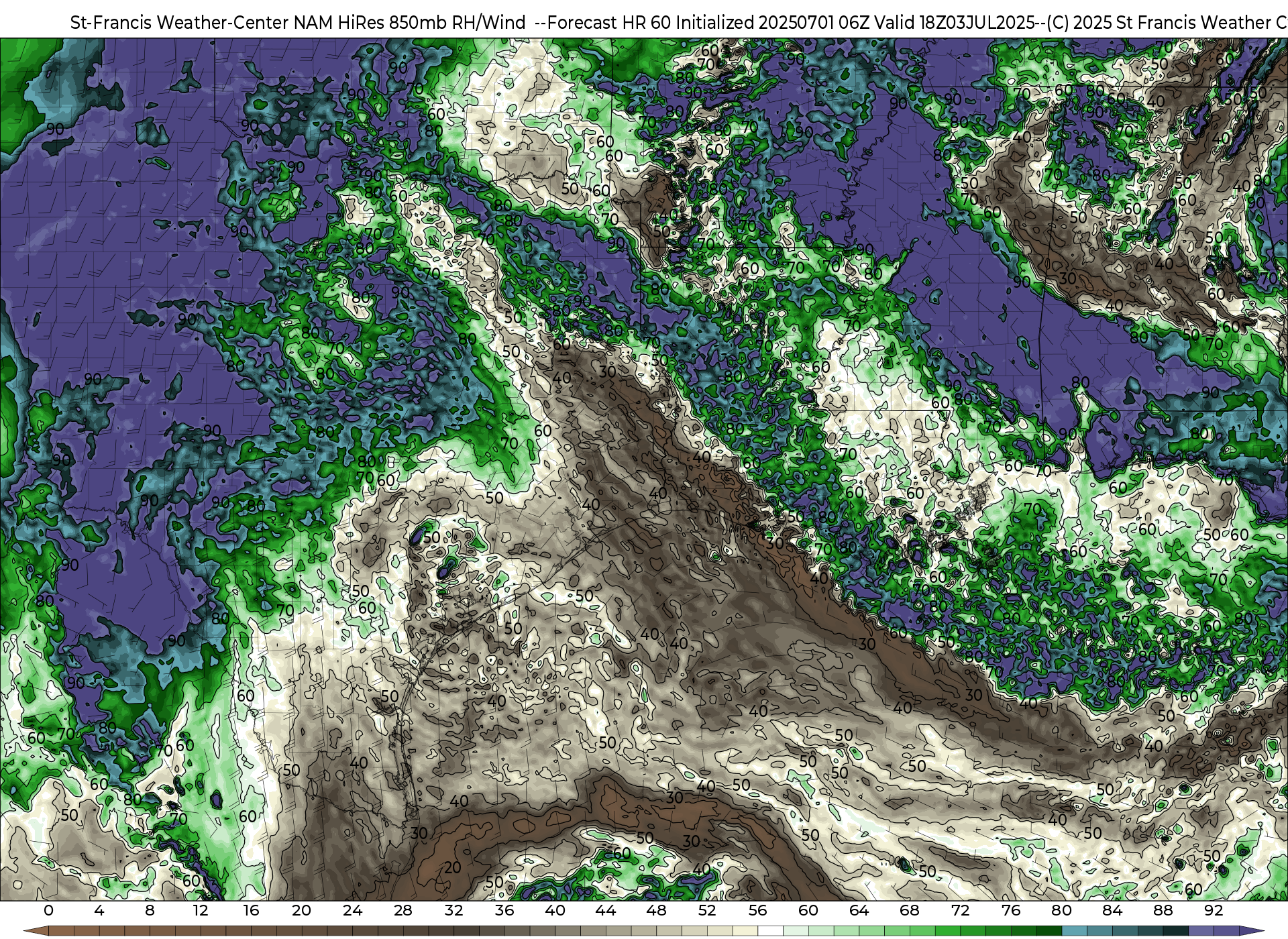
Task: Click the colorbar tick label 12
Action: tap(201, 910)
